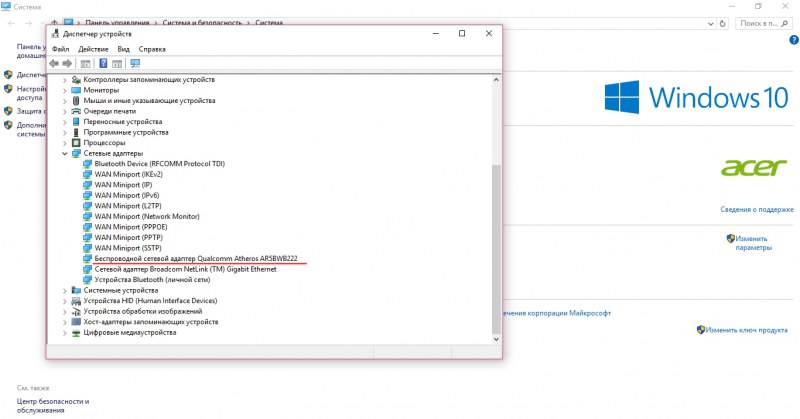Open the address bar dropdown in System window
The width and height of the screenshot is (800, 419).
tap(711, 23)
